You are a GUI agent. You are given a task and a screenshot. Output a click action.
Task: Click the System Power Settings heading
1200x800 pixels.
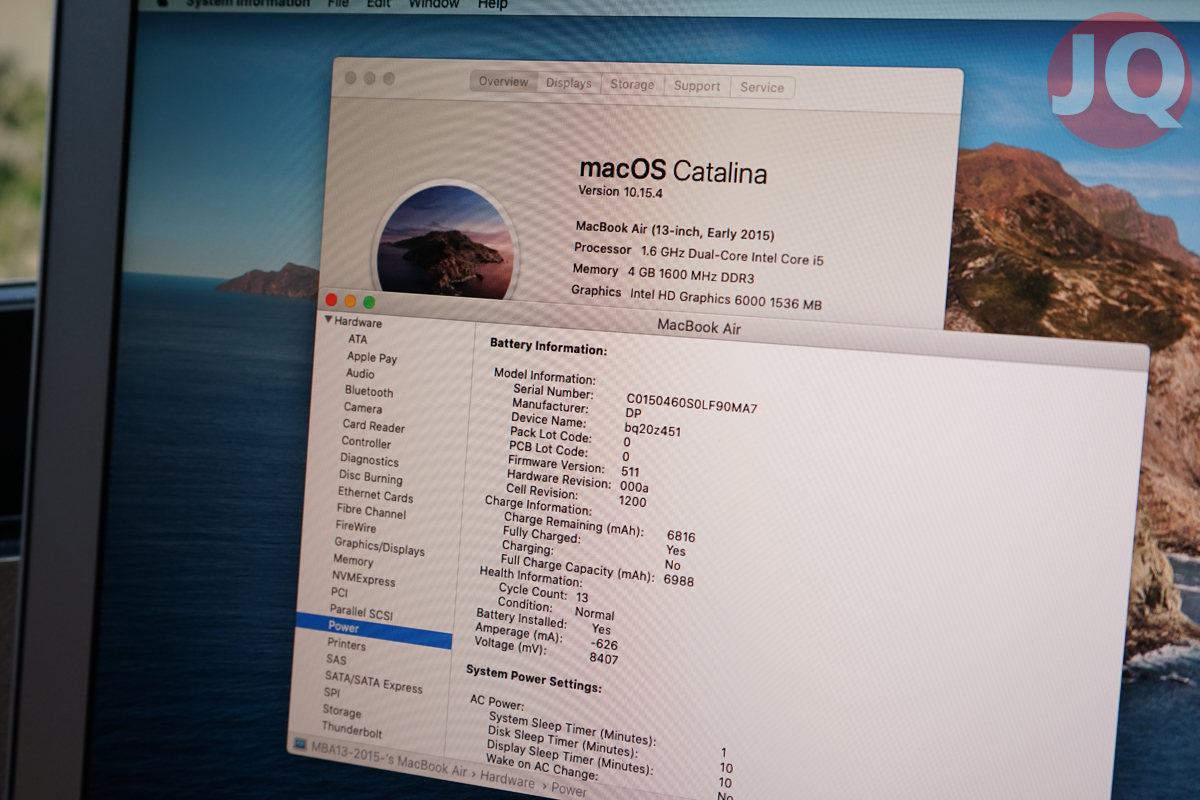point(534,678)
